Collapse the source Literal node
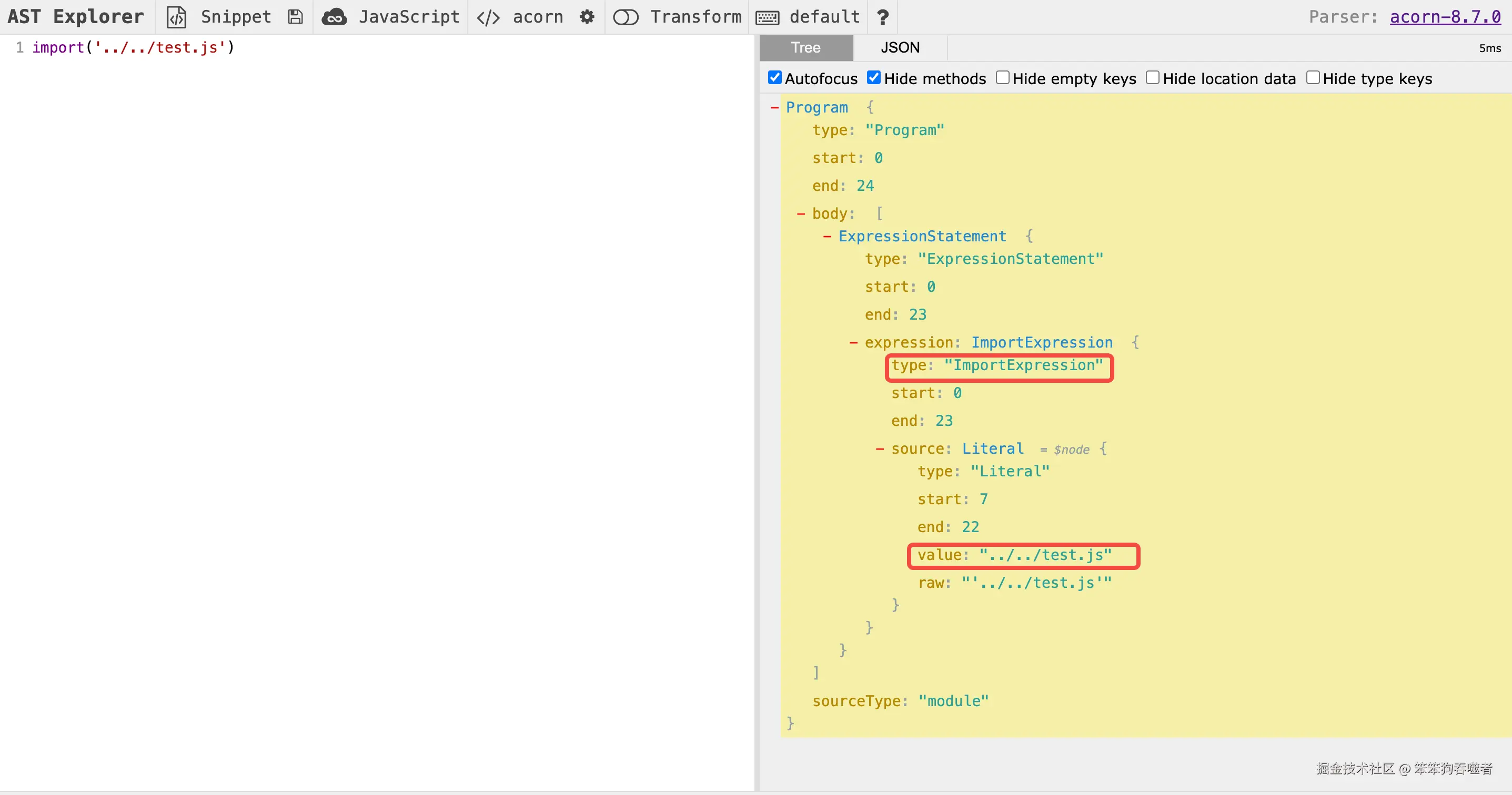The image size is (1512, 795). [x=879, y=449]
